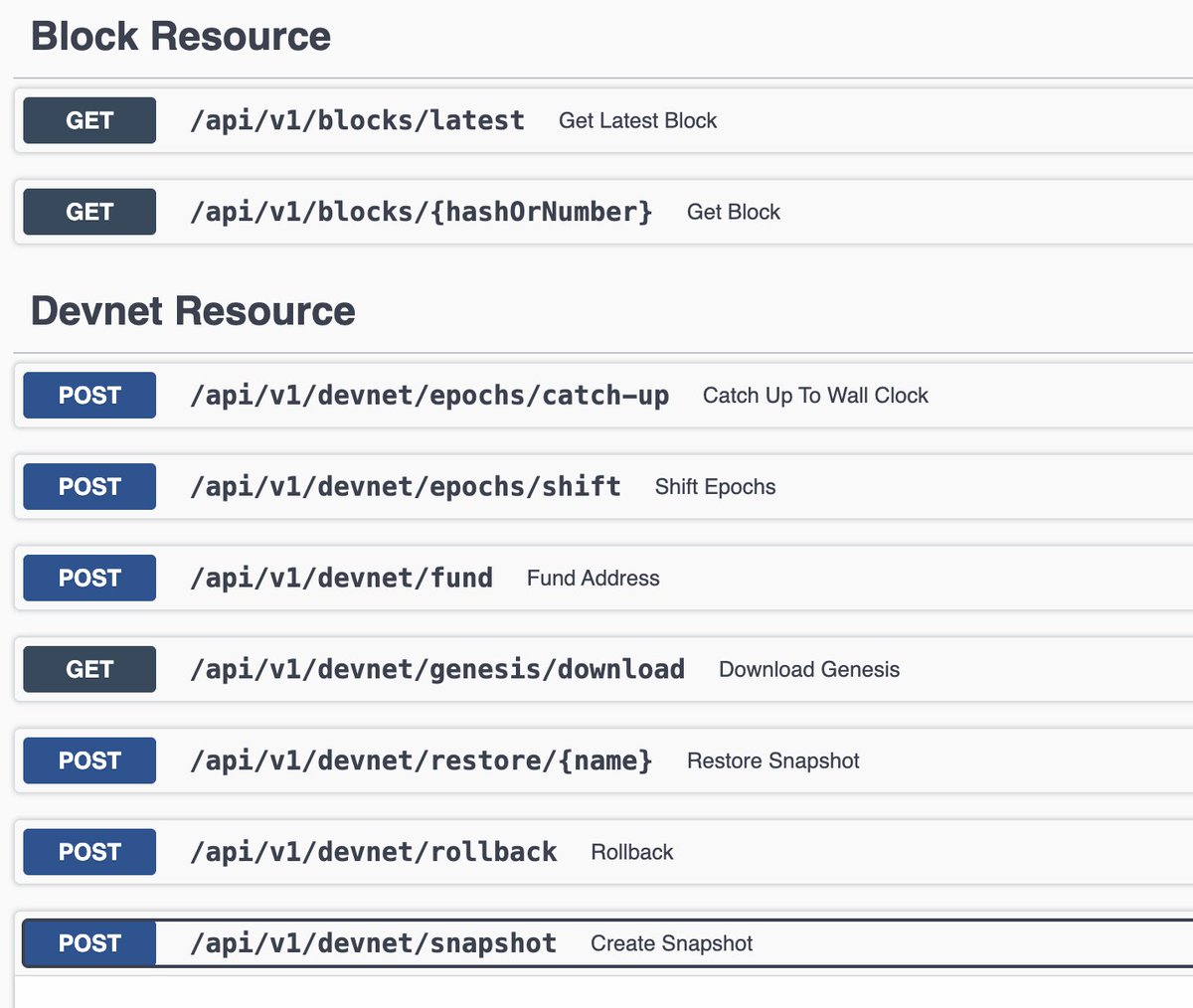Image resolution: width=1193 pixels, height=1008 pixels.
Task: Click the Get Latest Block description
Action: point(637,120)
